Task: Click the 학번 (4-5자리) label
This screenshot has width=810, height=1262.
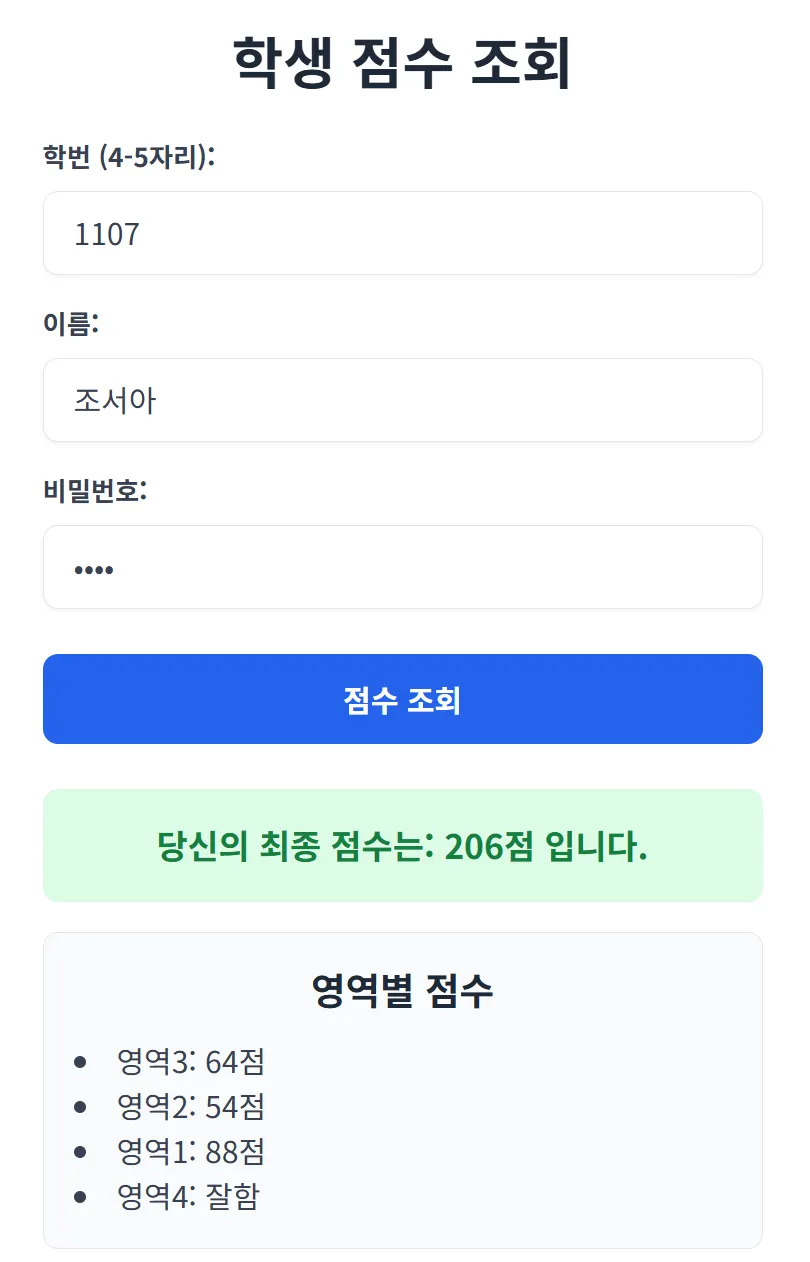Action: (129, 157)
